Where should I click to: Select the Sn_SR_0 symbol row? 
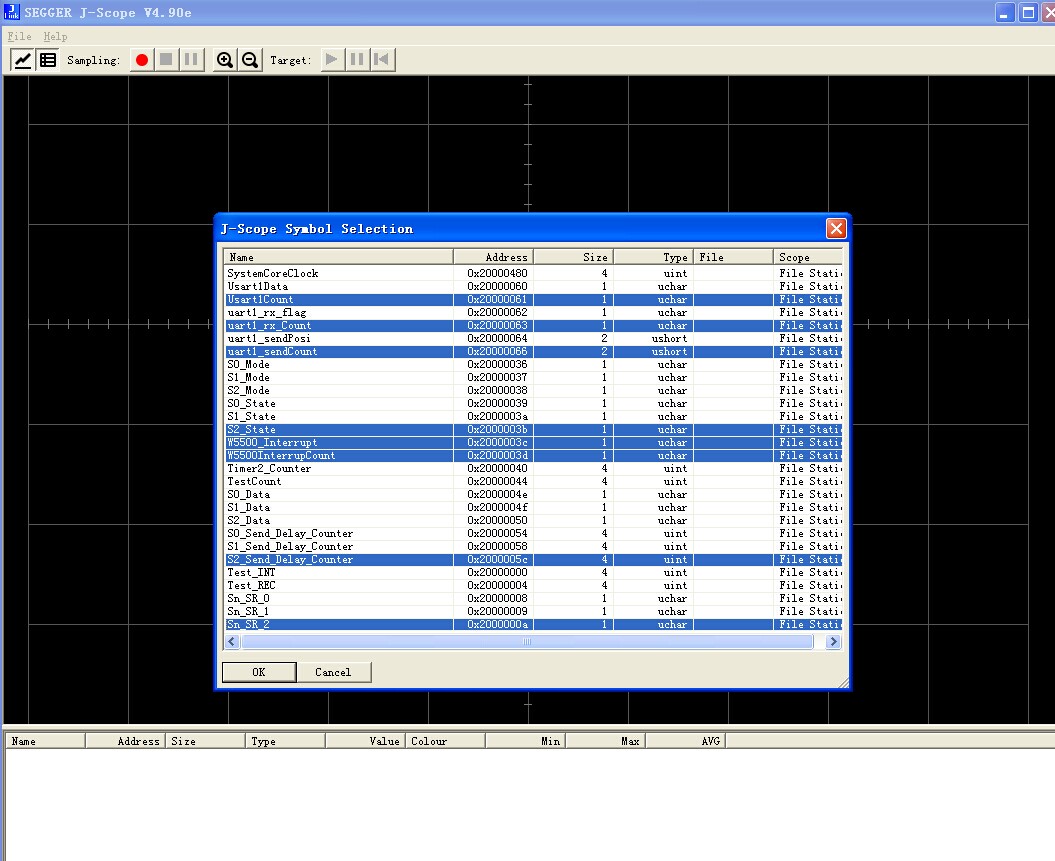[533, 599]
